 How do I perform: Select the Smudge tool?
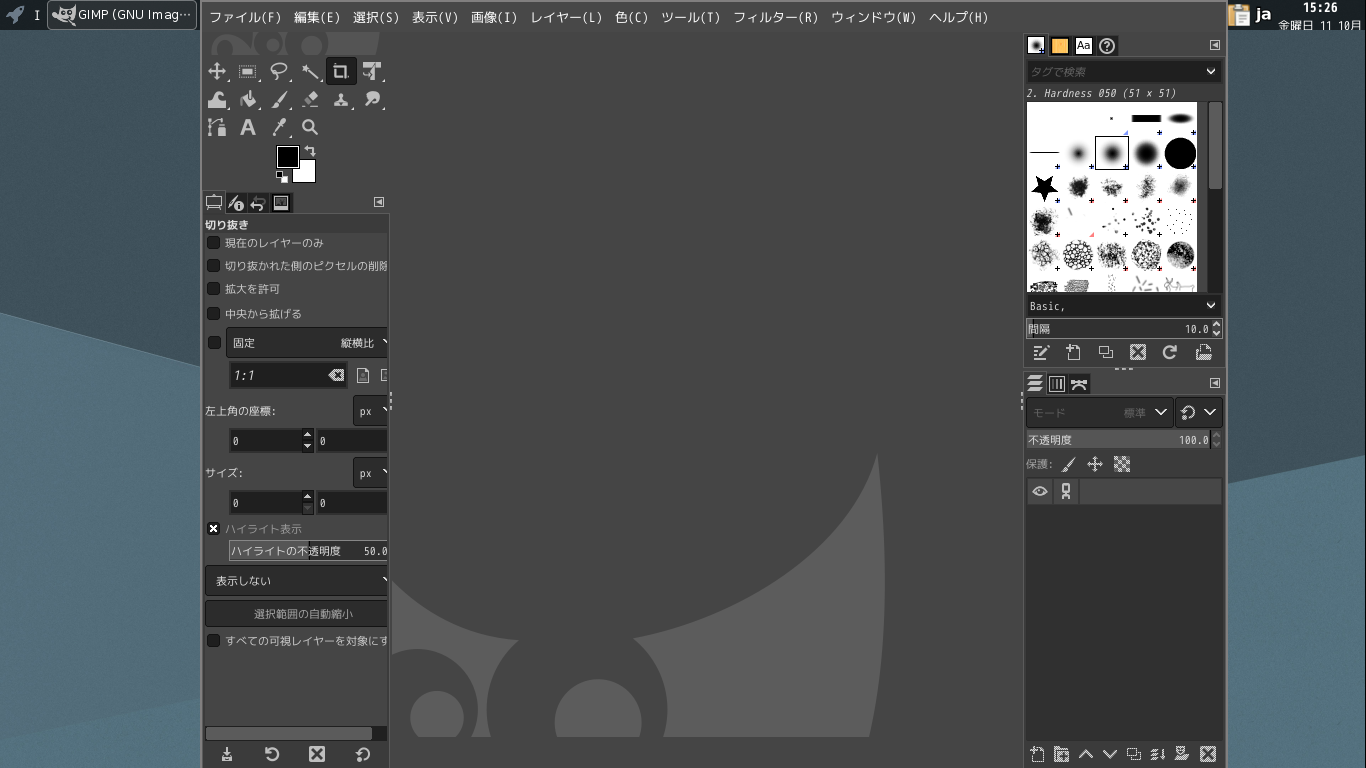coord(372,99)
